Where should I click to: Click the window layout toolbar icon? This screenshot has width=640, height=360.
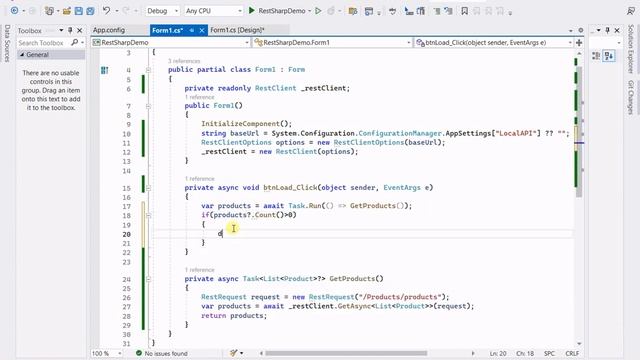(x=369, y=11)
